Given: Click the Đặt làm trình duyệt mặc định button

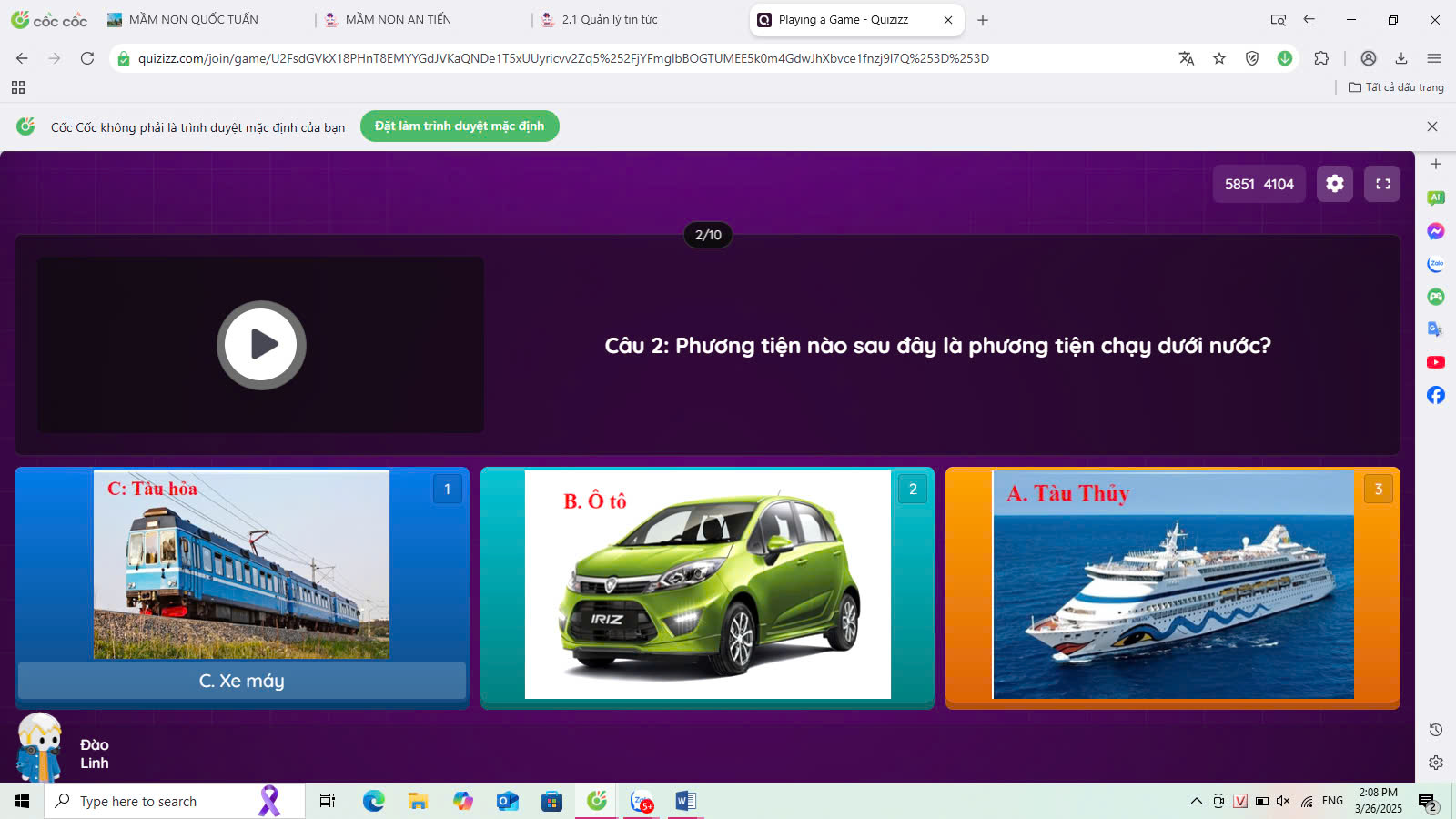Looking at the screenshot, I should coord(460,126).
